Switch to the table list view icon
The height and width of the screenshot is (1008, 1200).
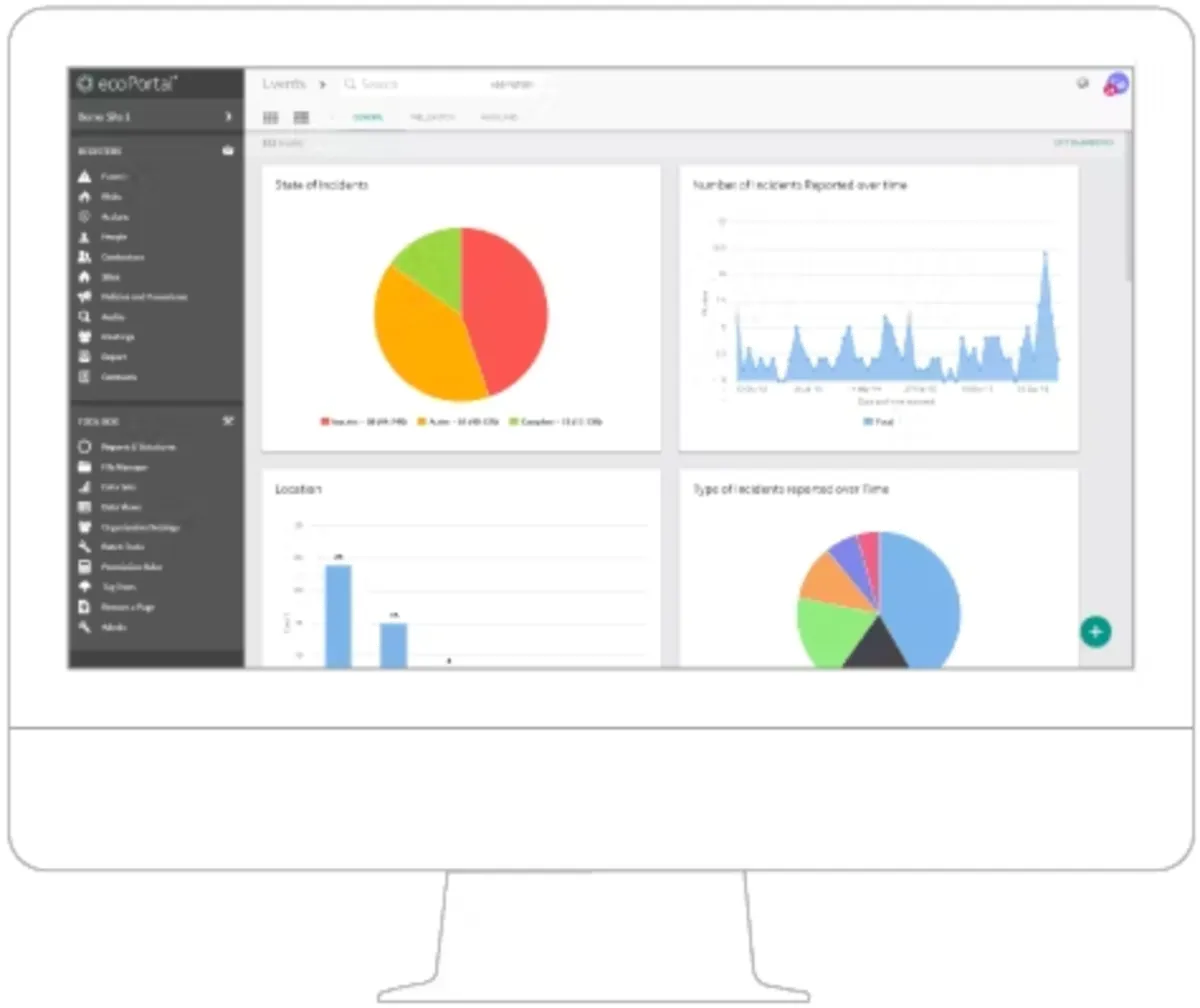(x=301, y=118)
